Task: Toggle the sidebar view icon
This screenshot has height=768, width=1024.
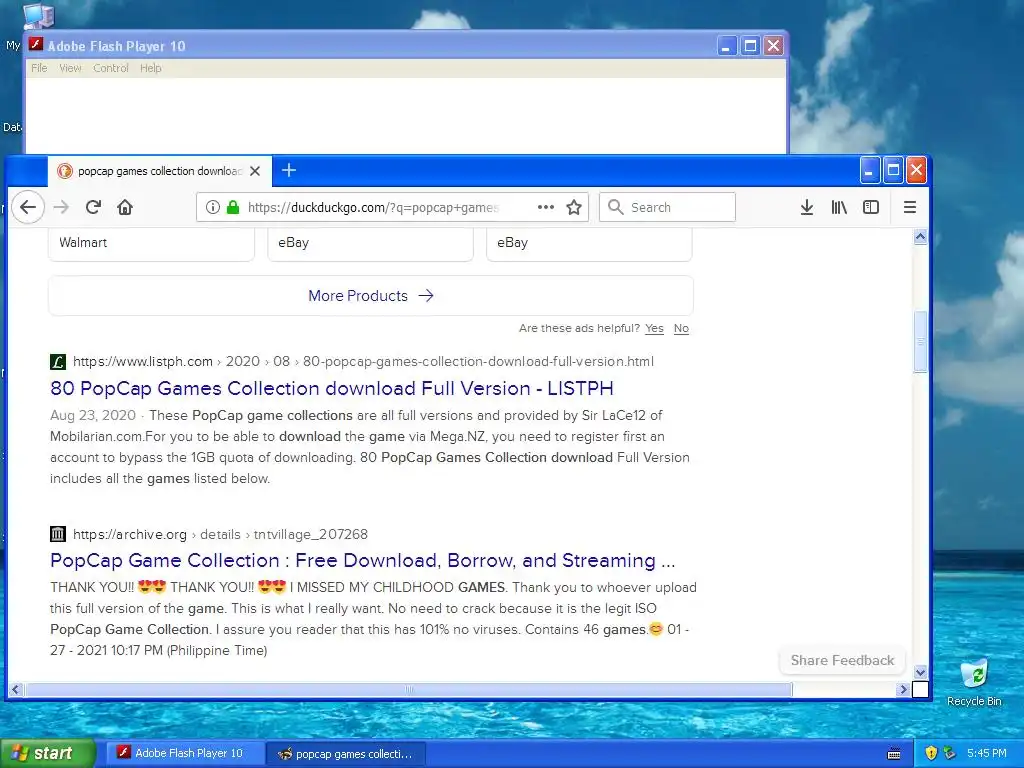Action: tap(871, 207)
